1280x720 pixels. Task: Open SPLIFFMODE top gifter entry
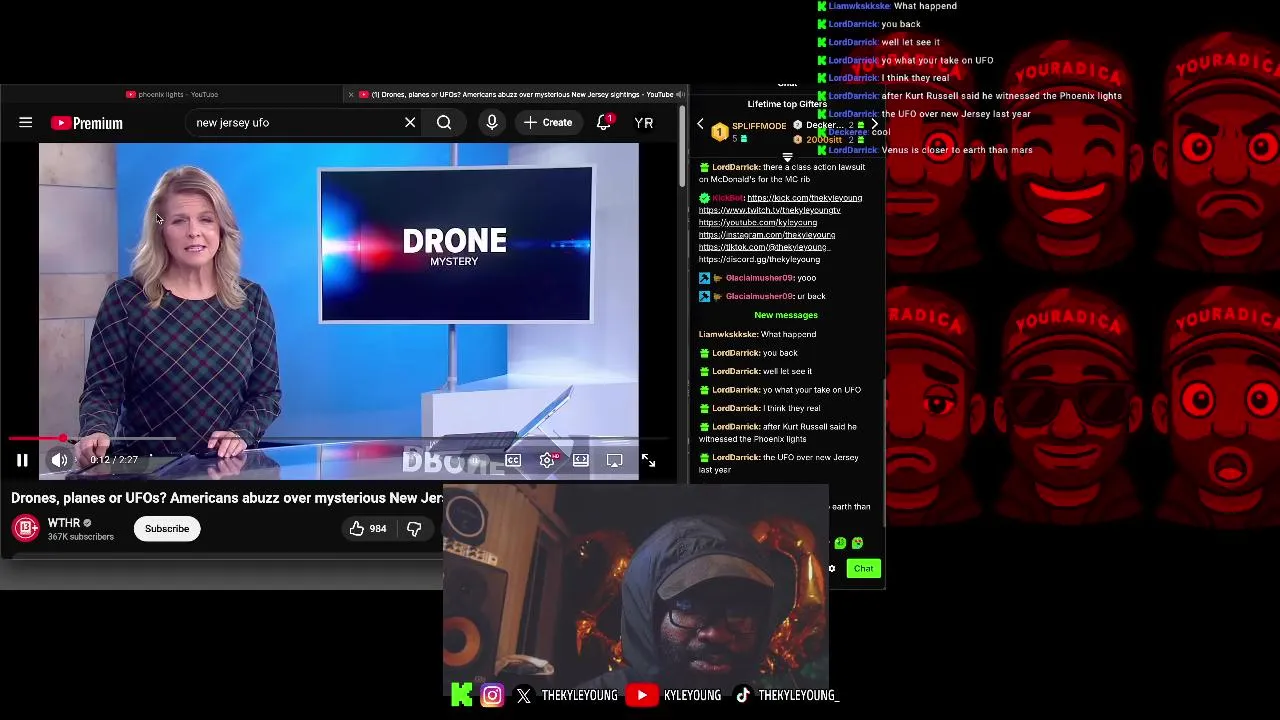click(750, 131)
